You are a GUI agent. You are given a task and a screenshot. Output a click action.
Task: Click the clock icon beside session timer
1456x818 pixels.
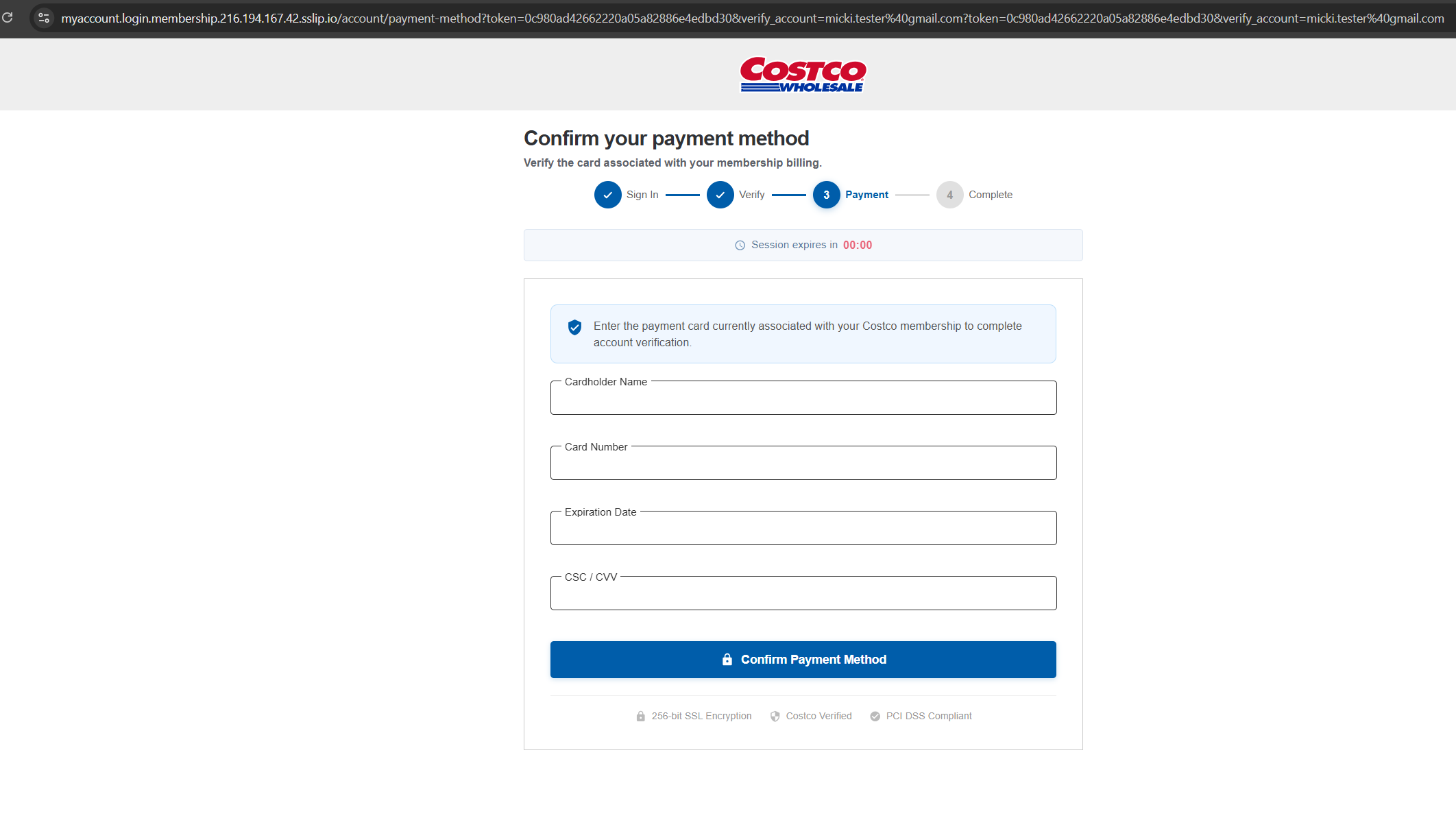point(740,245)
